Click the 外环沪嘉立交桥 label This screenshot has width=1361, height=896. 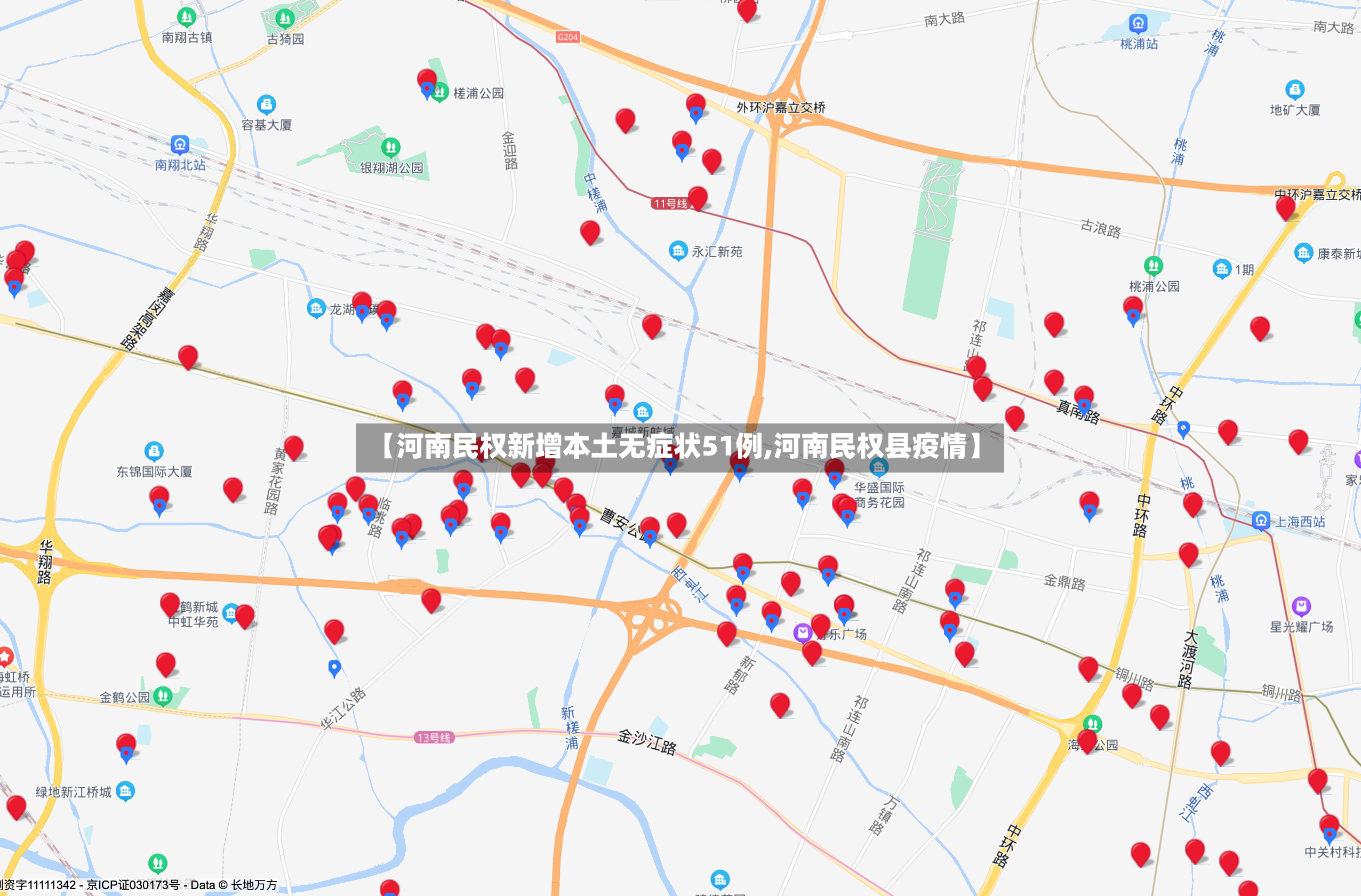point(781,108)
